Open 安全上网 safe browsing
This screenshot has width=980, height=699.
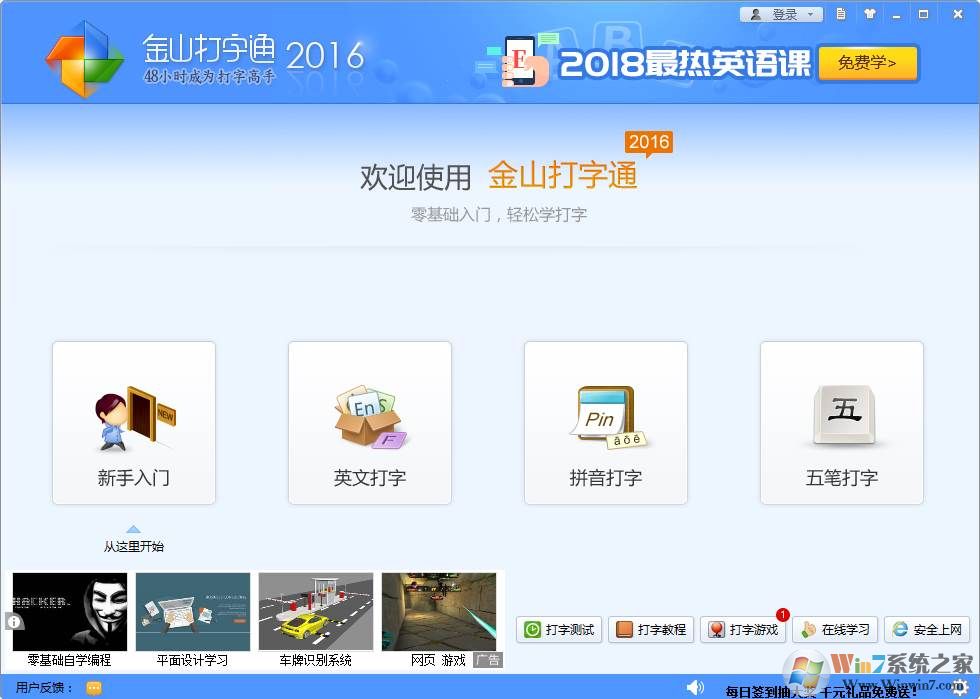point(927,630)
